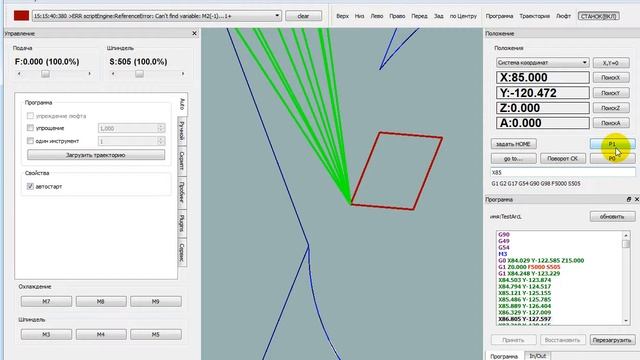Turn on coolant with M7 button

point(46,301)
